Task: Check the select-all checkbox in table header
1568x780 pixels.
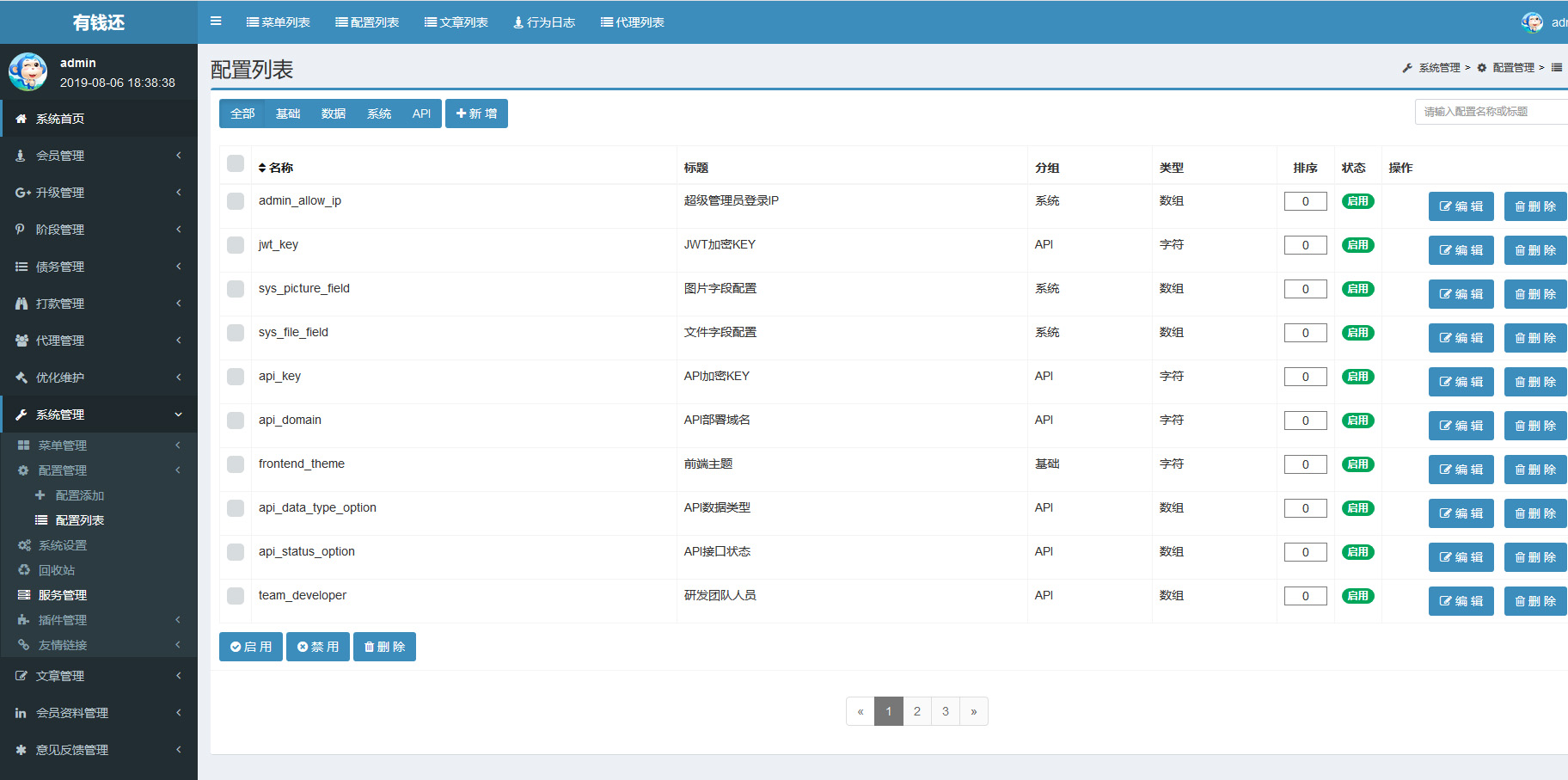Action: coord(235,163)
